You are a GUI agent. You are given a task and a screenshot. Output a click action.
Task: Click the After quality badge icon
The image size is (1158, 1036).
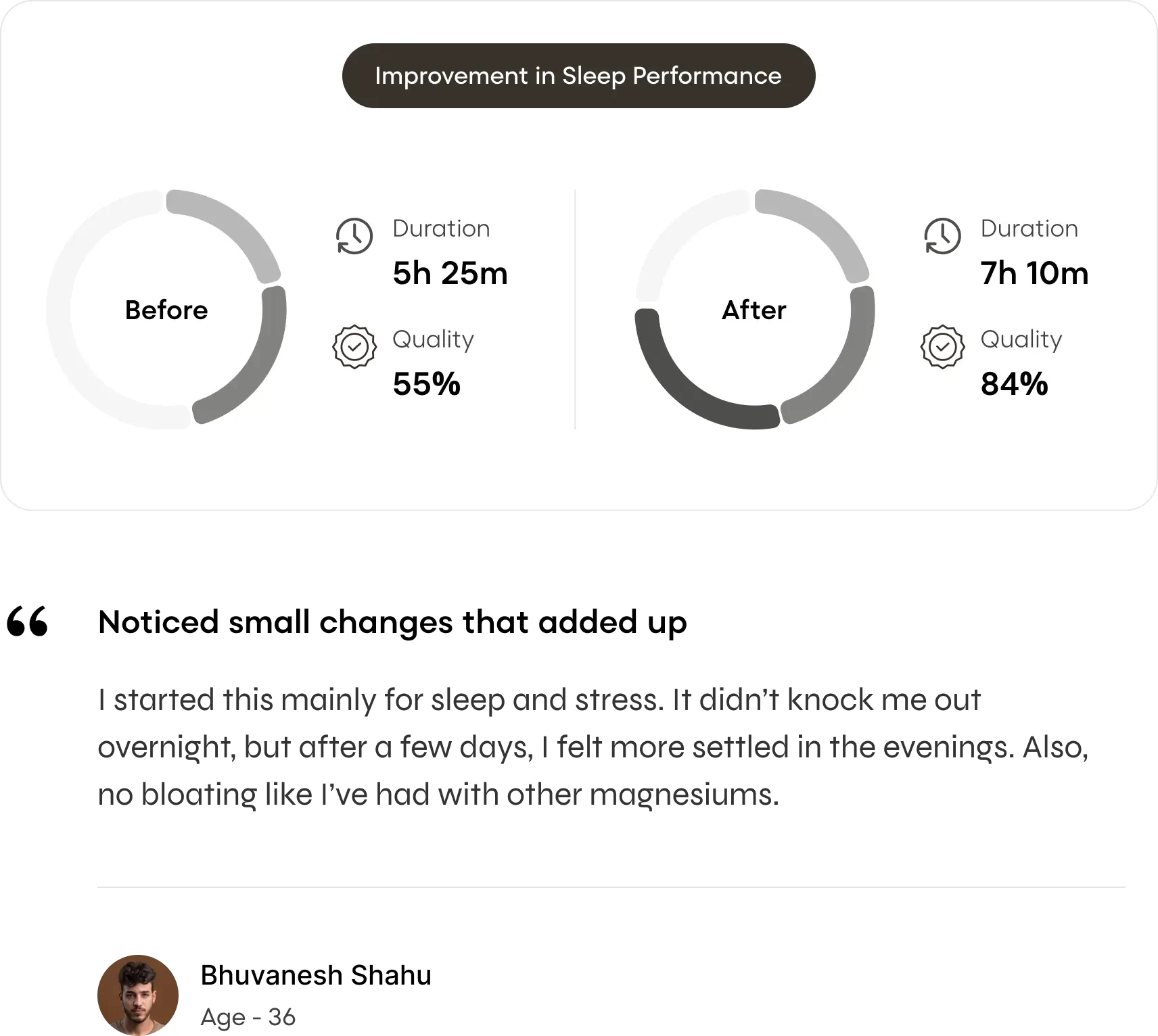pos(942,347)
